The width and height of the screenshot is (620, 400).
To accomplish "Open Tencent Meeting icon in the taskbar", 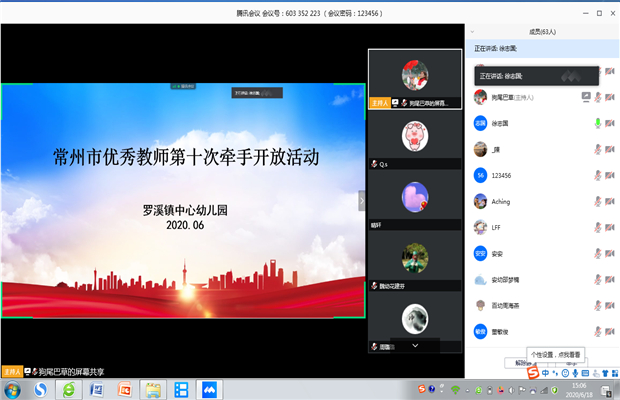I will click(210, 389).
